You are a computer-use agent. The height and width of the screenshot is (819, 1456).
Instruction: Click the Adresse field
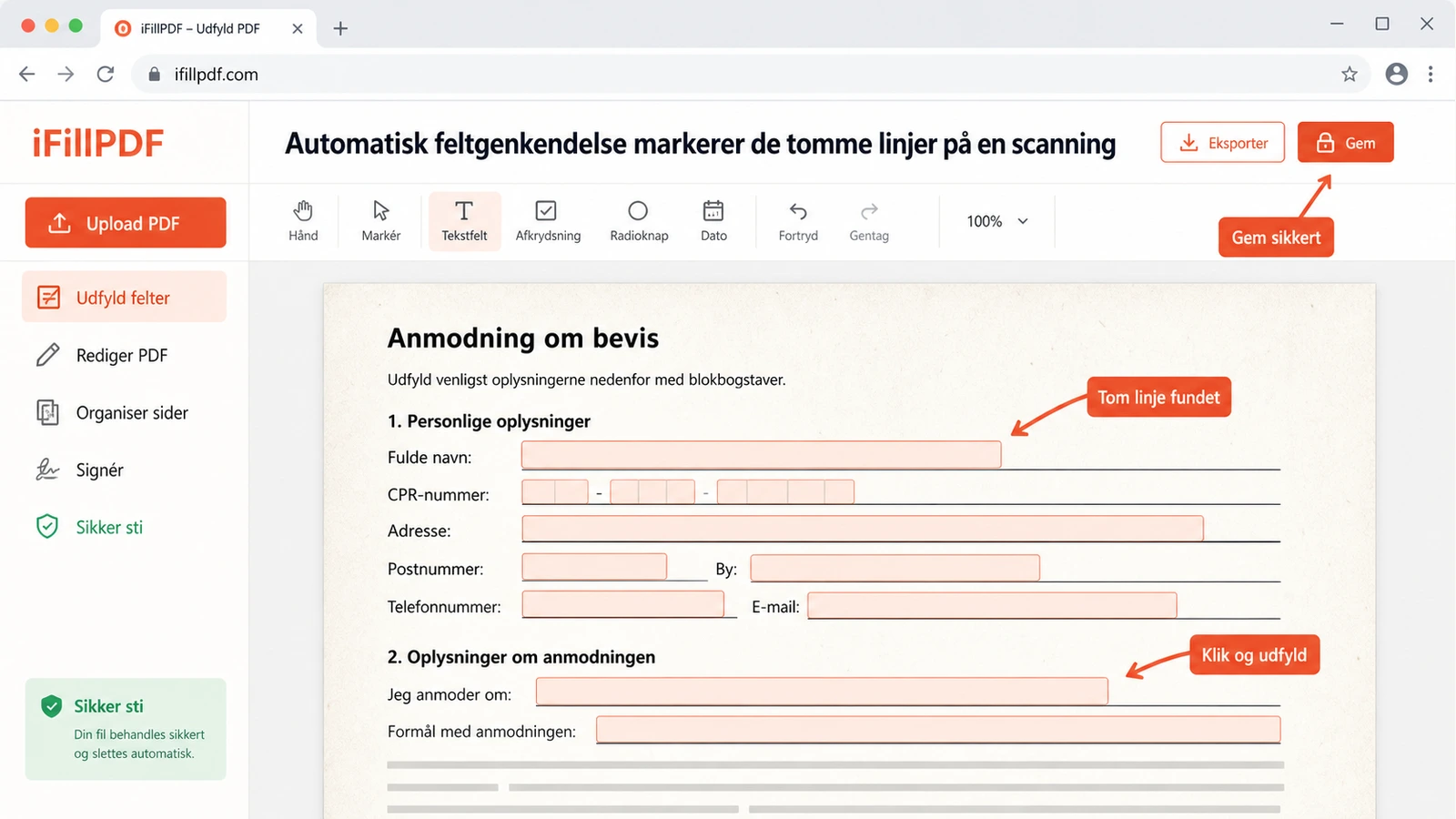point(863,528)
